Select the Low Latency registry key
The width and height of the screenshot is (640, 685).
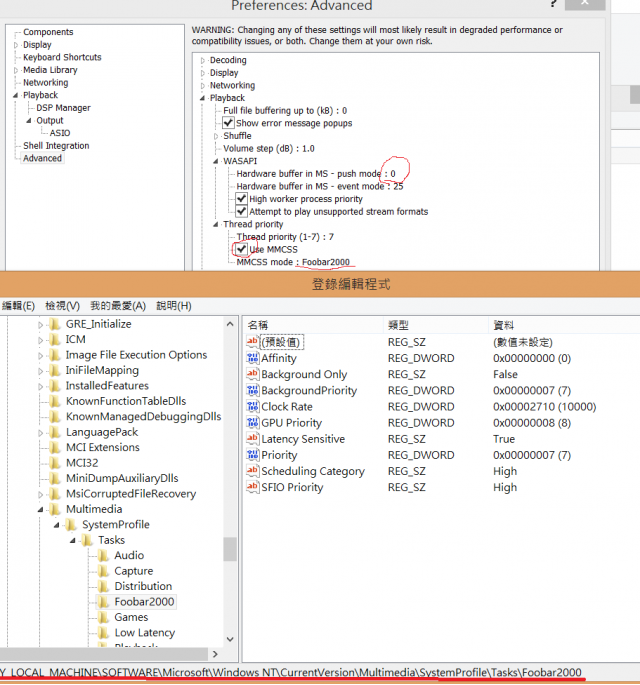tap(145, 633)
